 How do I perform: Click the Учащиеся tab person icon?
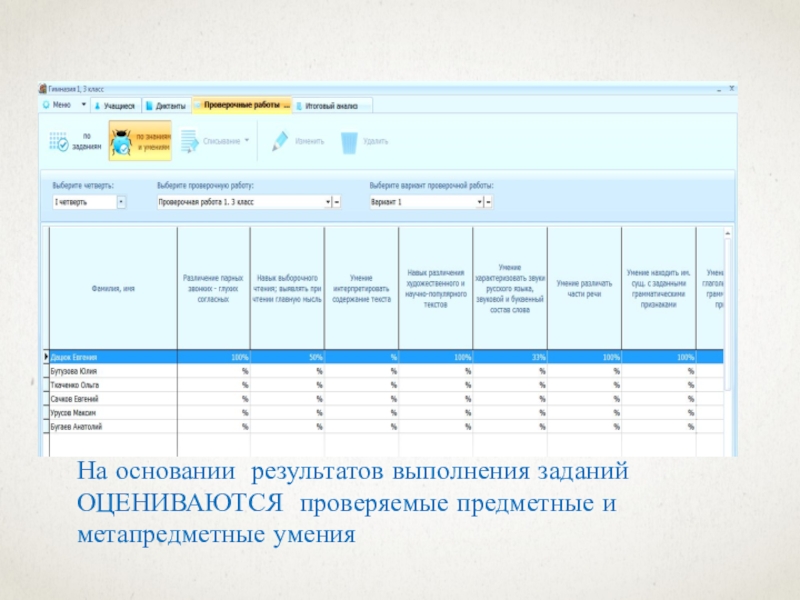(x=97, y=106)
